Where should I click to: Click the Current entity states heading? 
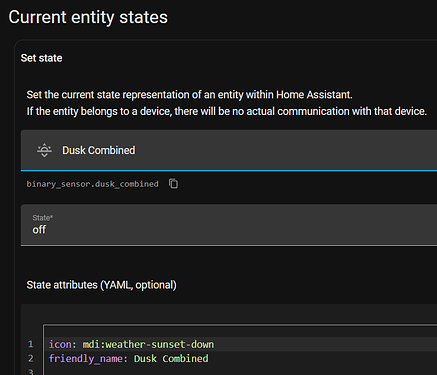(x=88, y=17)
